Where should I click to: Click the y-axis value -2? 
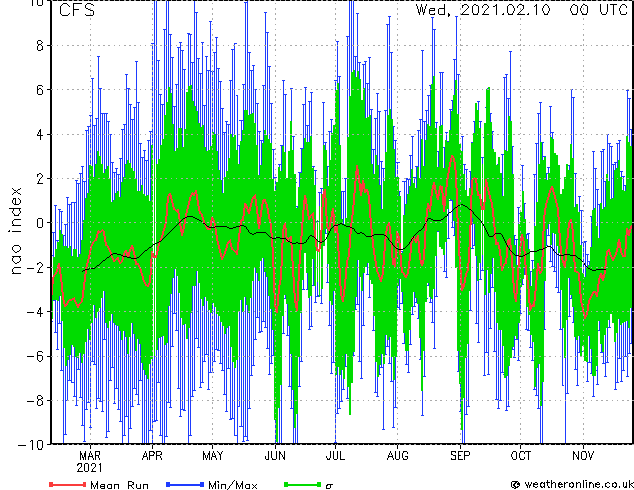pos(35,268)
